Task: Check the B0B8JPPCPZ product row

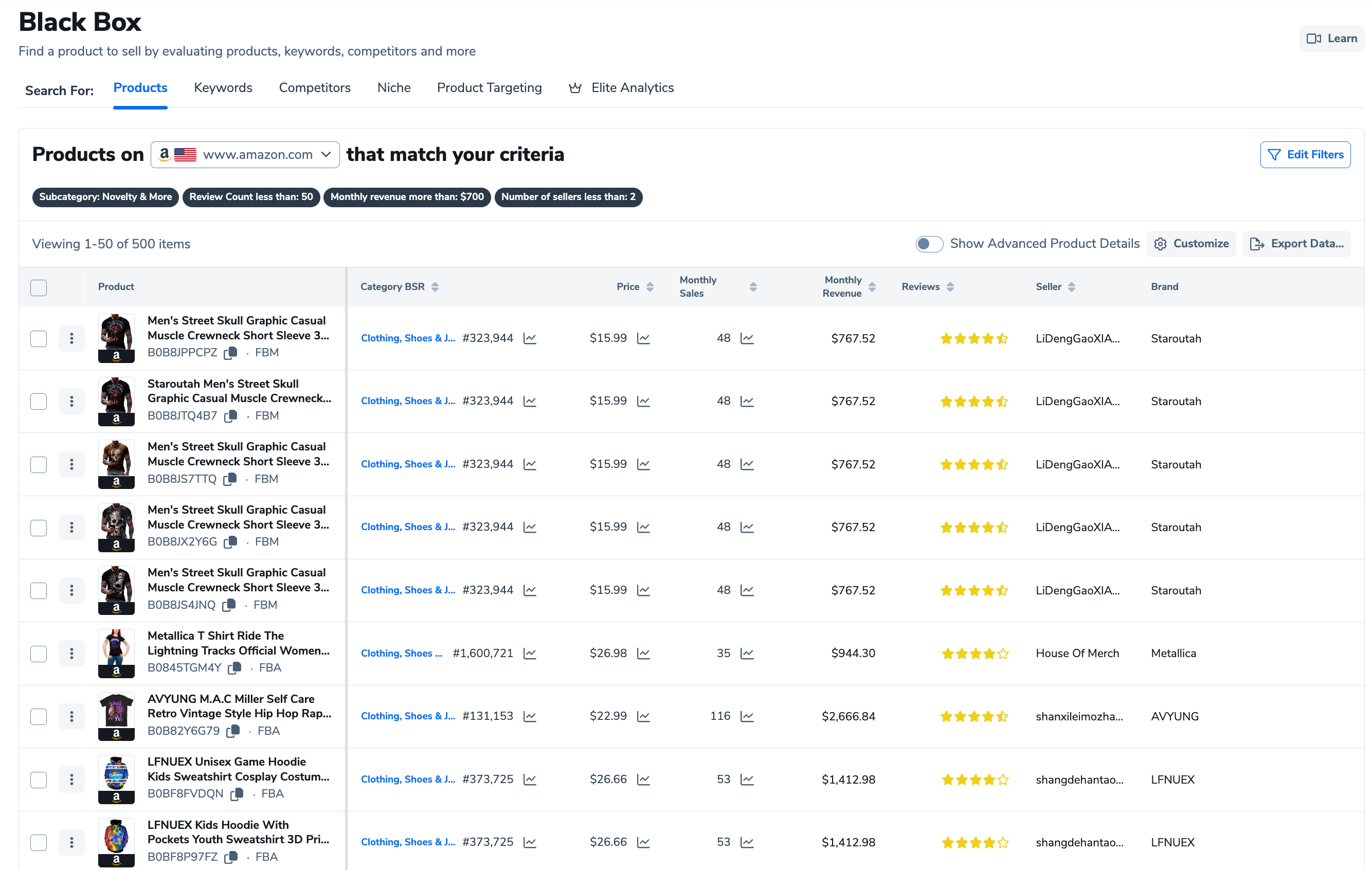Action: point(39,338)
